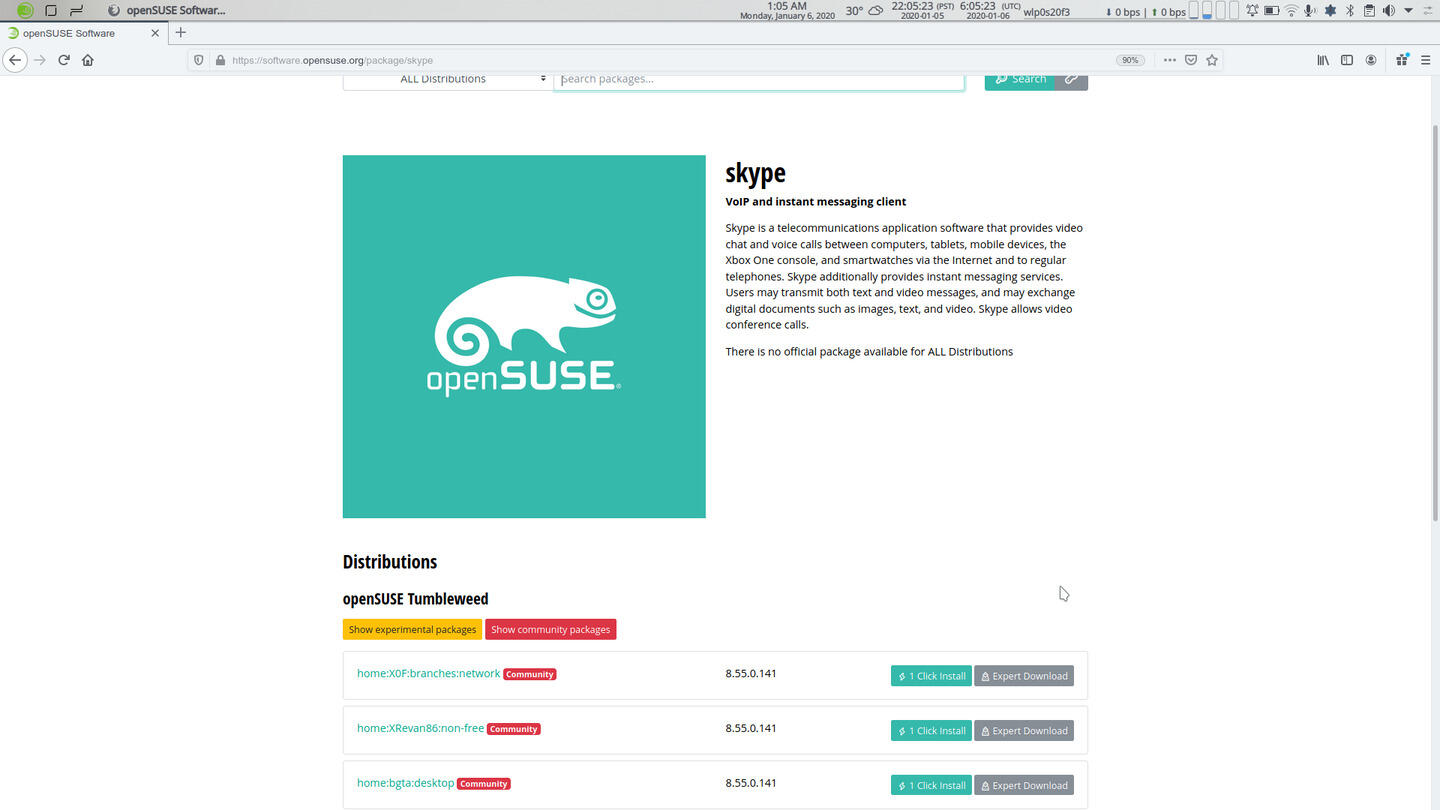This screenshot has width=1440, height=810.
Task: Expert Download for home:X0F:branches:network
Action: [1024, 676]
